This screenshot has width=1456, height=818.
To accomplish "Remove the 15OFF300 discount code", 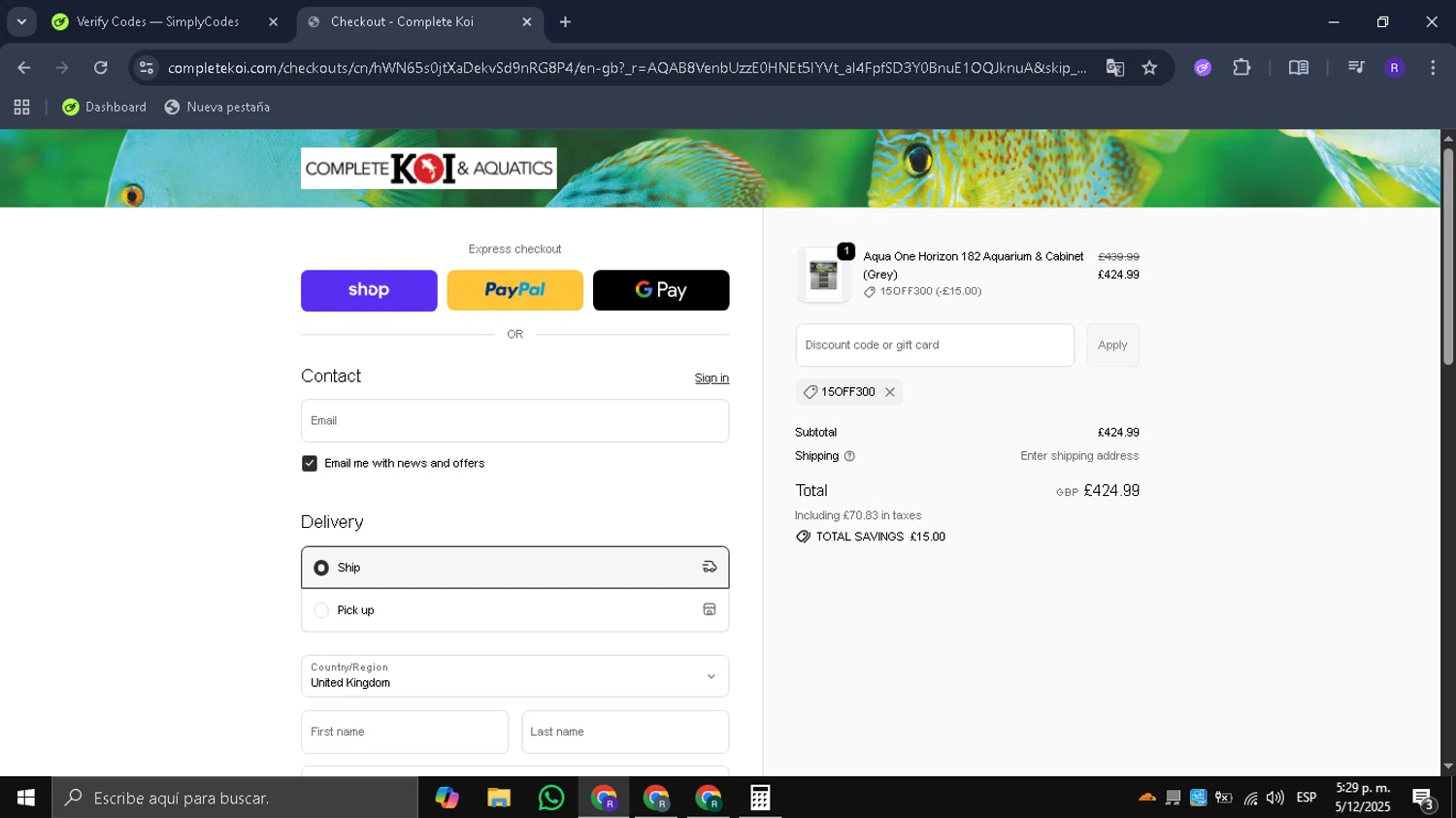I will tap(890, 392).
